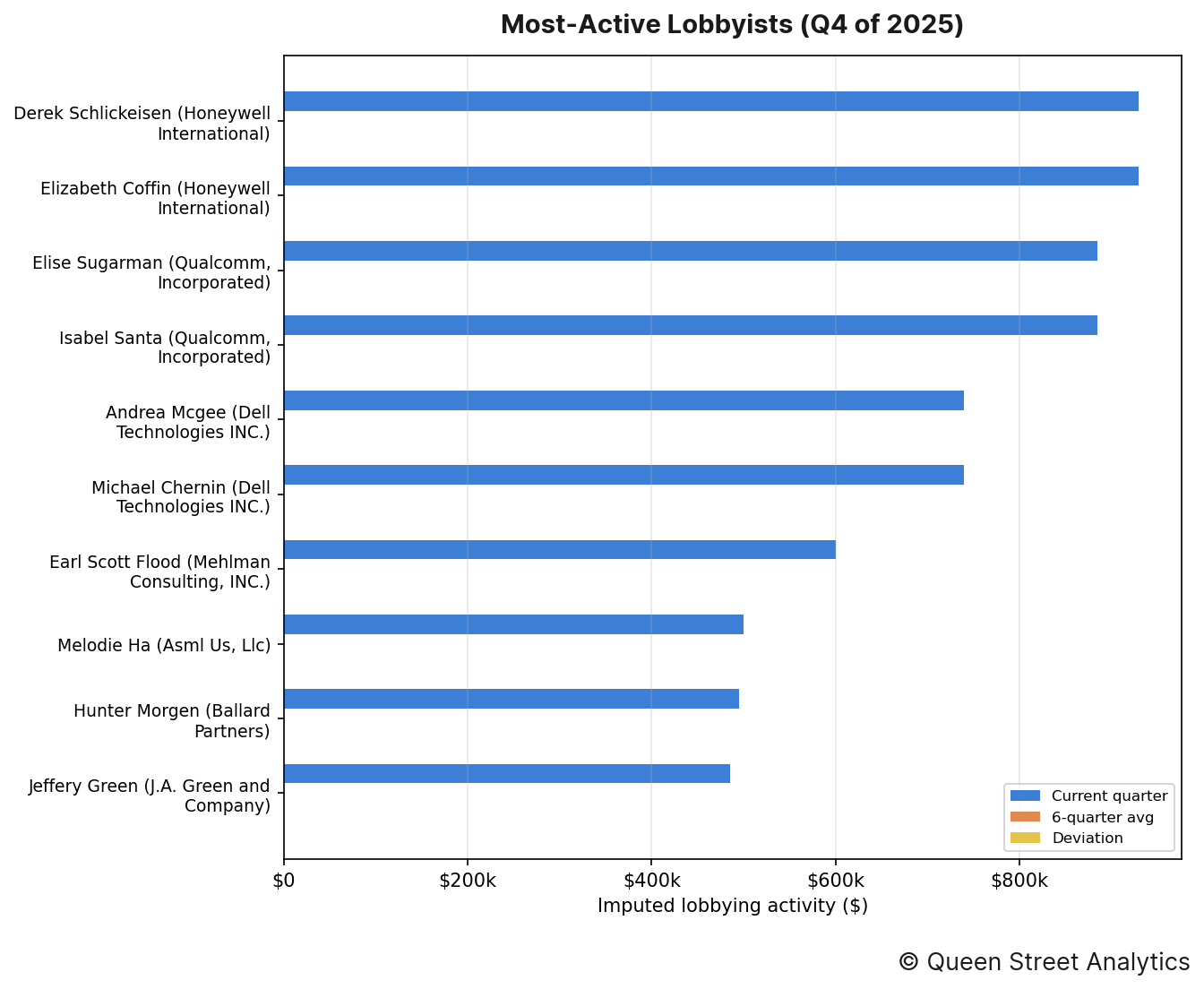Select the Michael Chernin (Dell Technologies INC.) label
1204x989 pixels.
(181, 497)
